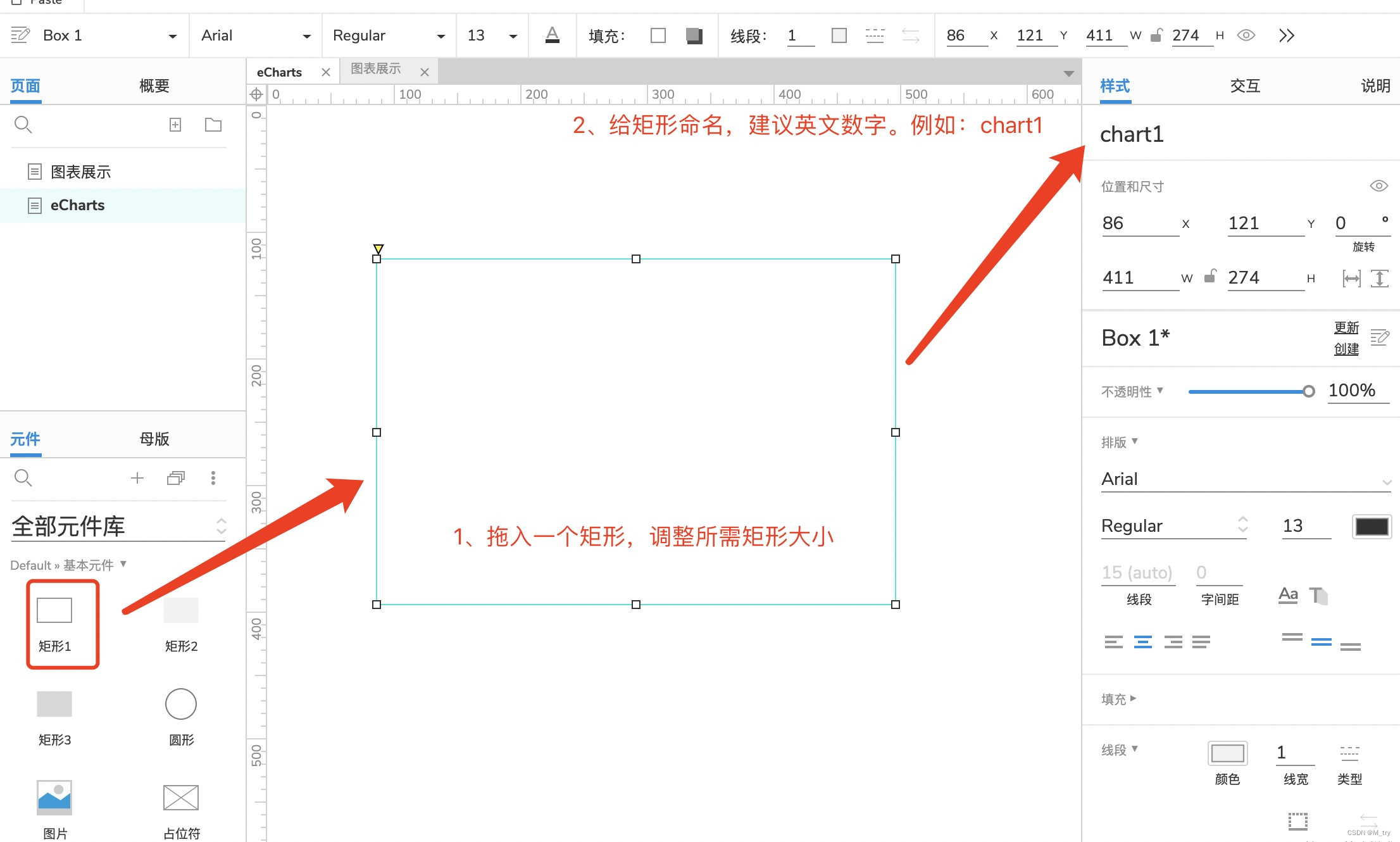Click the ruler origin crosshair icon
Image resolution: width=1400 pixels, height=842 pixels.
(x=256, y=95)
